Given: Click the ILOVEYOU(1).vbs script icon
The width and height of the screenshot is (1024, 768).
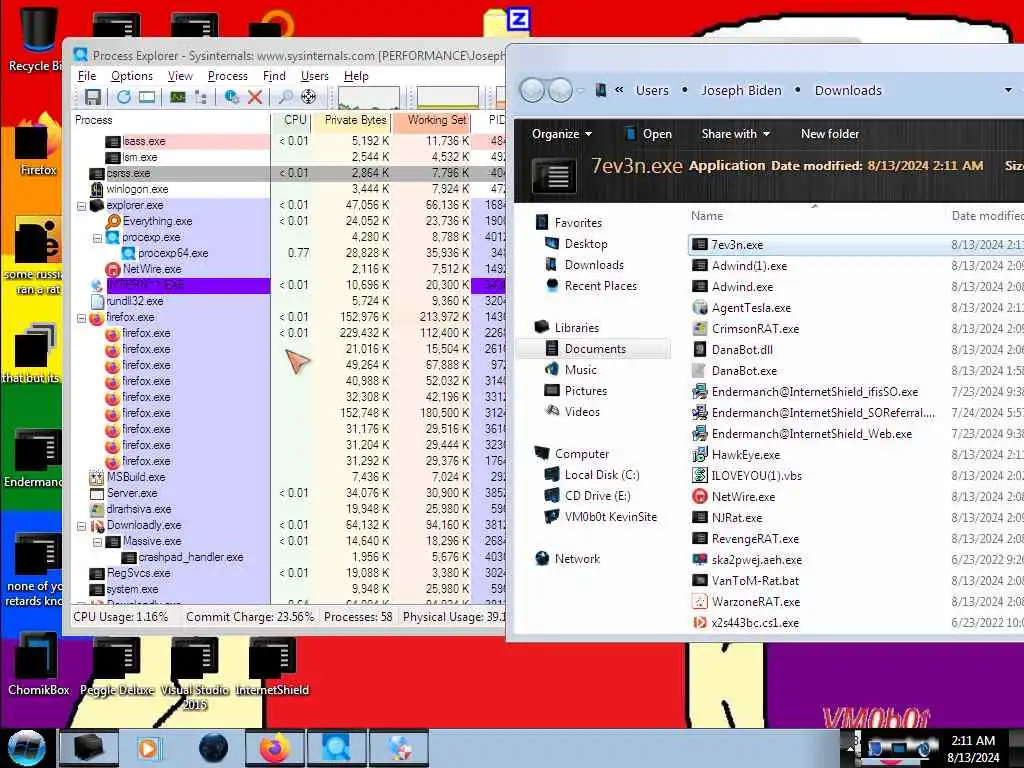Looking at the screenshot, I should (x=699, y=475).
